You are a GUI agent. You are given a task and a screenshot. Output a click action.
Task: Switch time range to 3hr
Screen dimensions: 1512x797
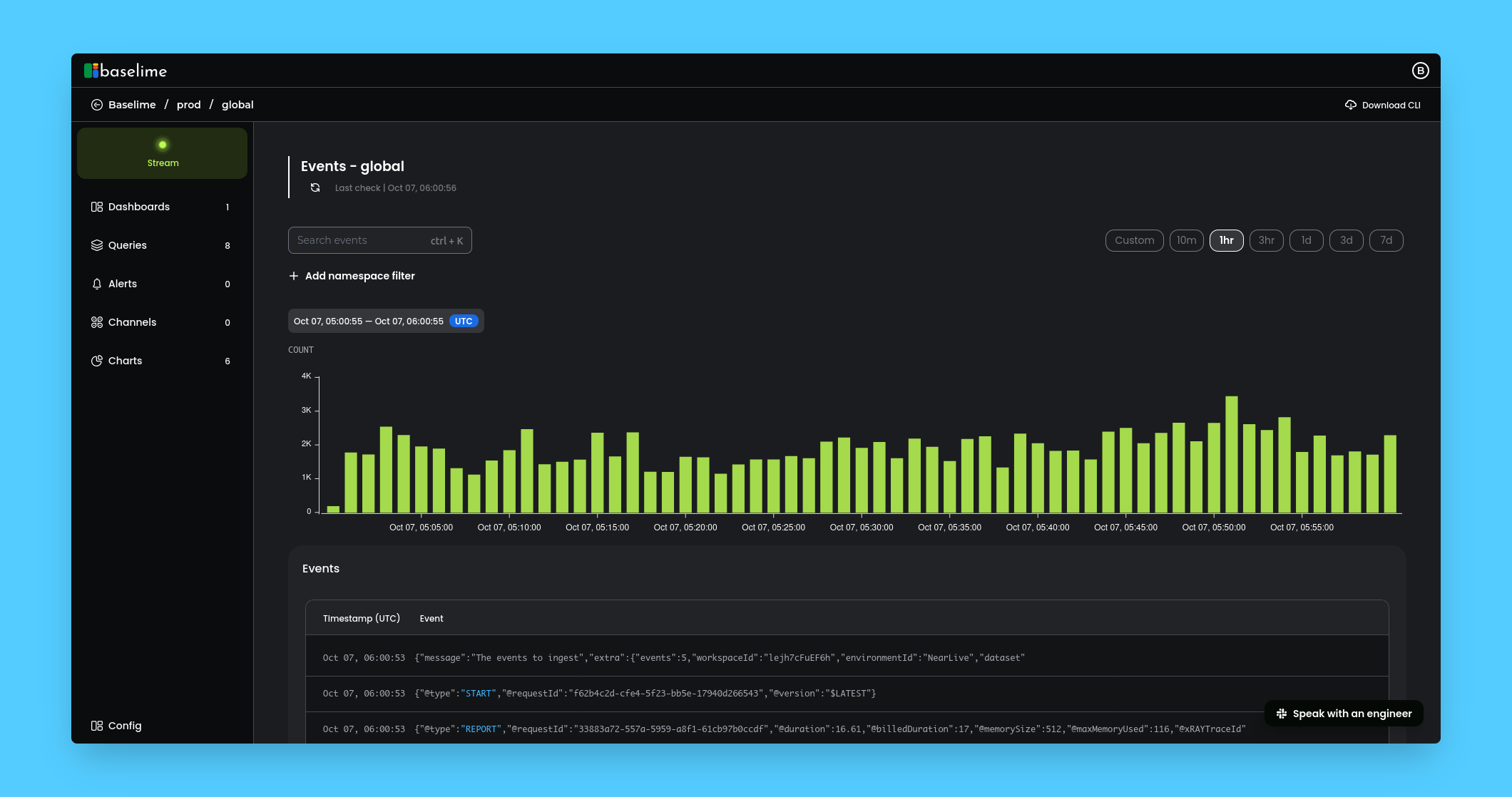click(x=1266, y=240)
